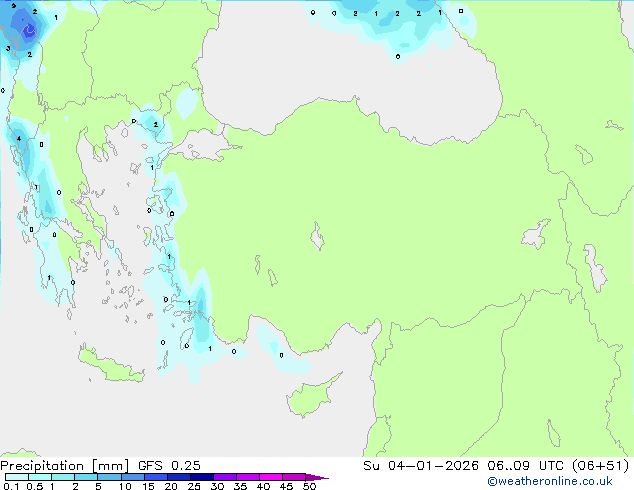Select the 45–50 mm magenta legend swatch
The width and height of the screenshot is (634, 490).
(x=297, y=477)
